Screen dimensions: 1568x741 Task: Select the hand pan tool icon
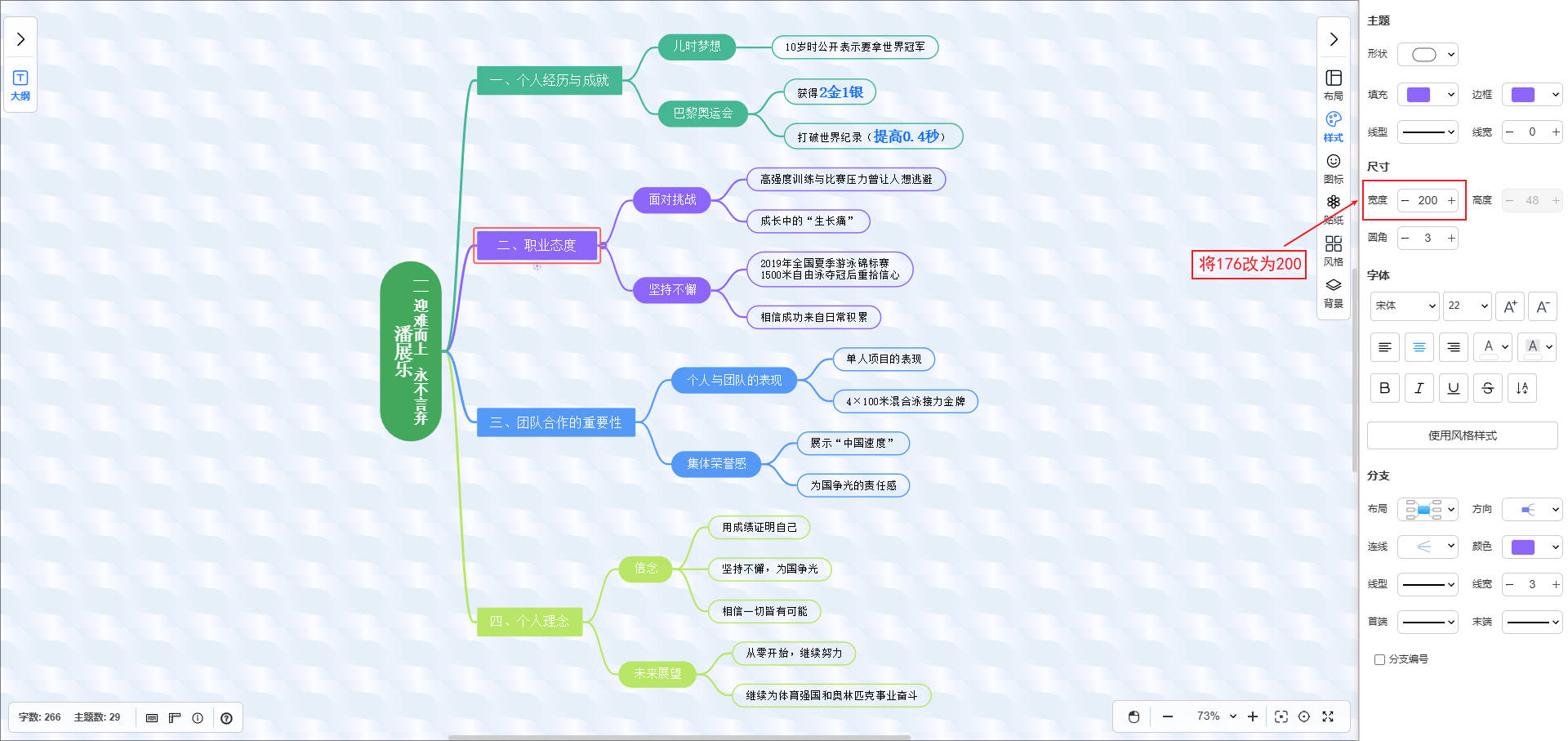point(1134,716)
